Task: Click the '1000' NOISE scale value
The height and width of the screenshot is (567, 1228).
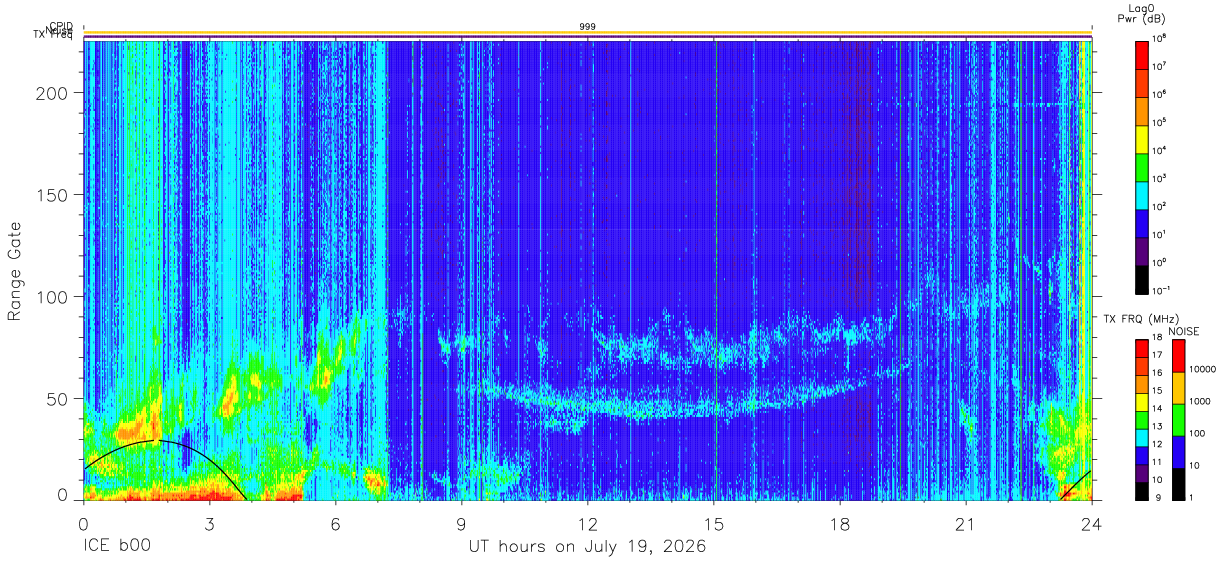Action: tap(1202, 400)
